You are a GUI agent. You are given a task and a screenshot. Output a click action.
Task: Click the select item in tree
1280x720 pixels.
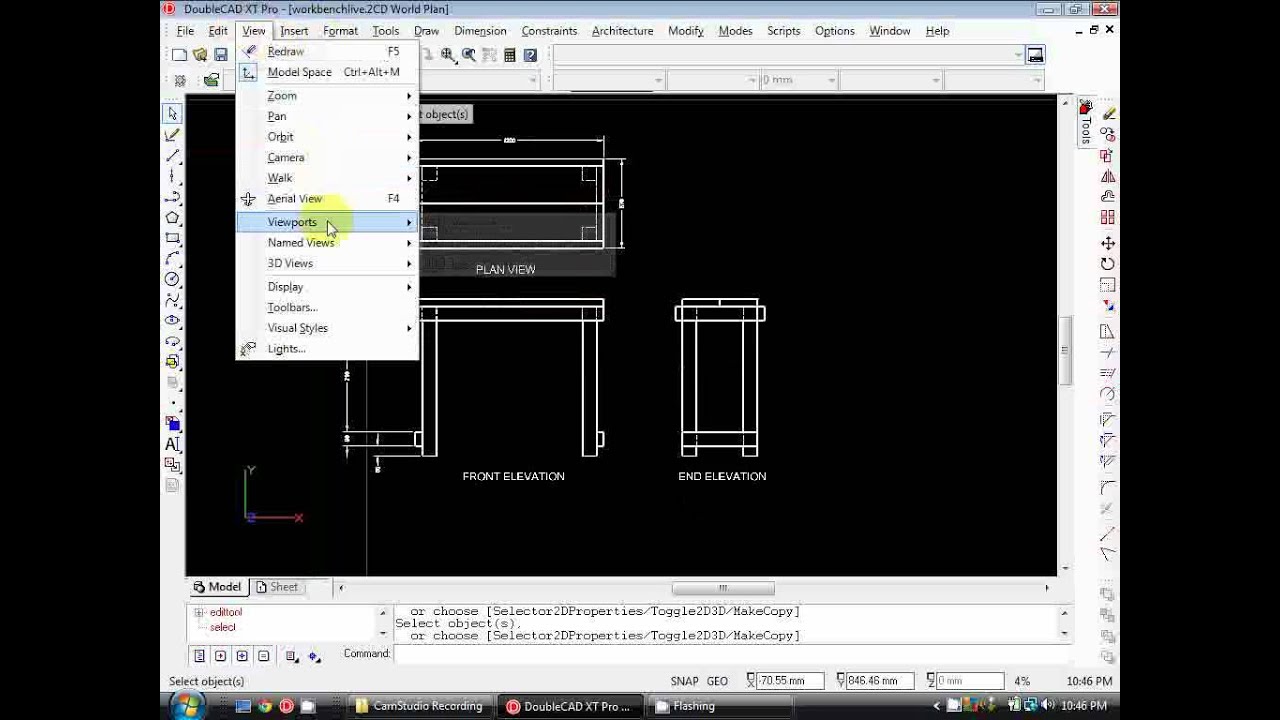(x=223, y=628)
